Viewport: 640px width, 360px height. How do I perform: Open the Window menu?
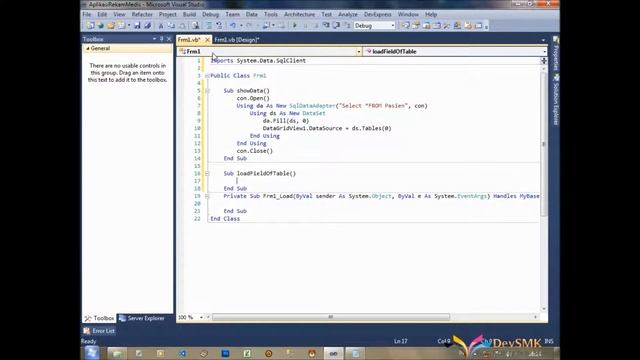coord(408,14)
